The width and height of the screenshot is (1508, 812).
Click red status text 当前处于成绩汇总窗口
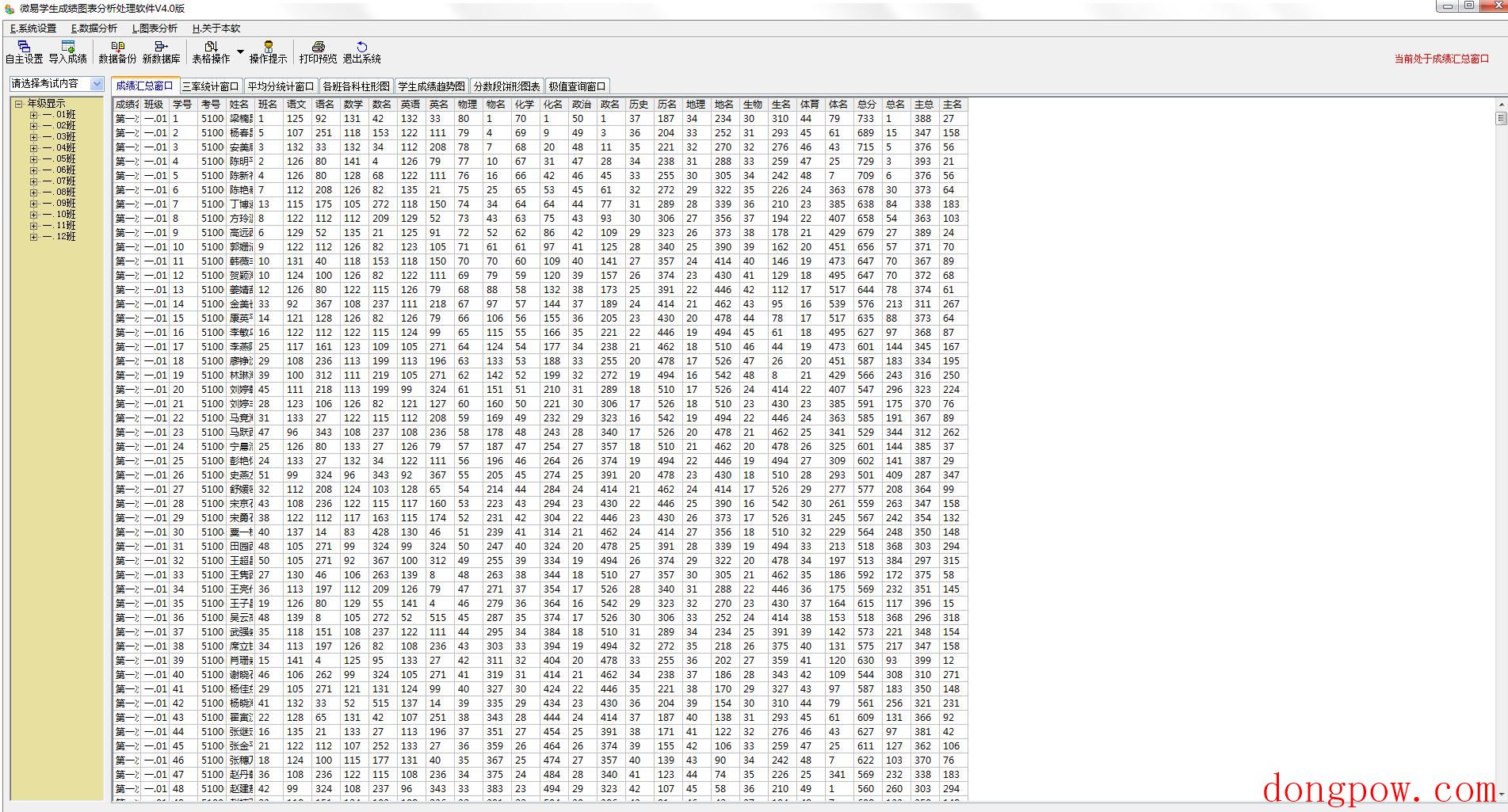click(x=1441, y=59)
